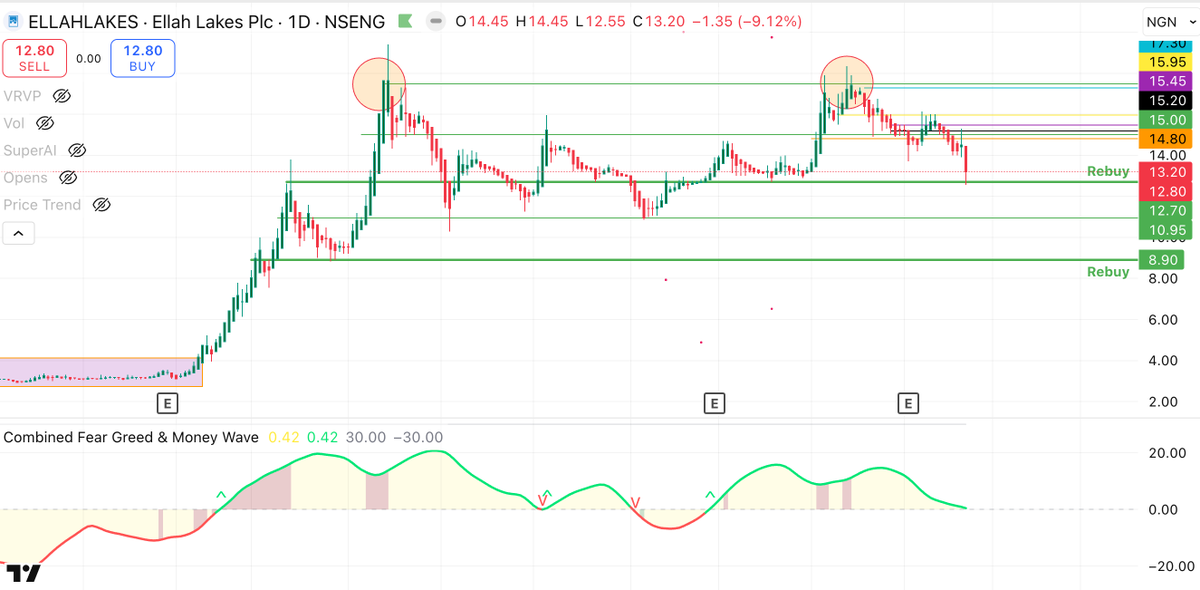The image size is (1200, 590).
Task: Click the upper Rebuy text label
Action: pos(1108,172)
